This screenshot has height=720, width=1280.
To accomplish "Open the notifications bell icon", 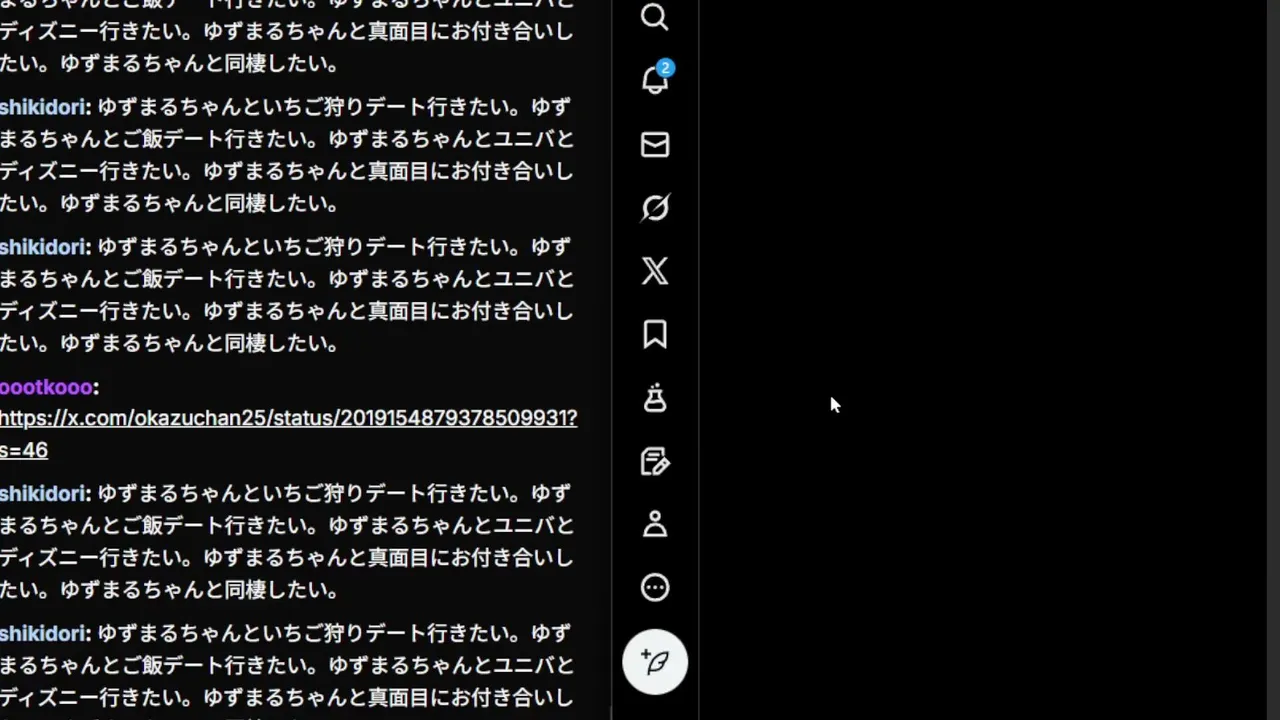I will tap(655, 80).
